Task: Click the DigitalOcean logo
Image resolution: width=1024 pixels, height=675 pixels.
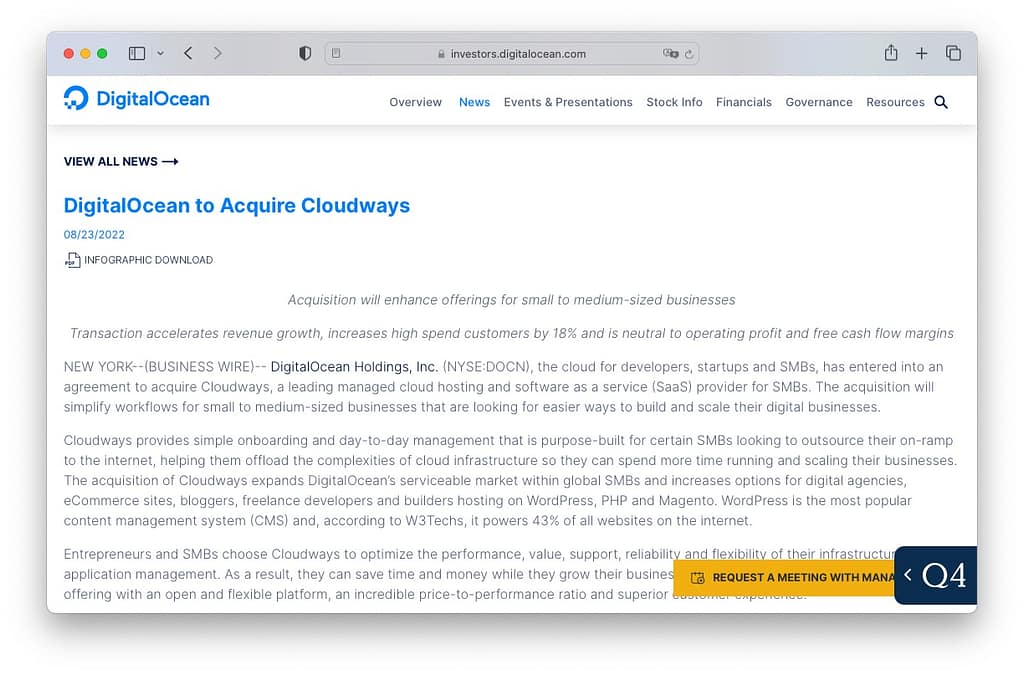Action: click(x=136, y=99)
